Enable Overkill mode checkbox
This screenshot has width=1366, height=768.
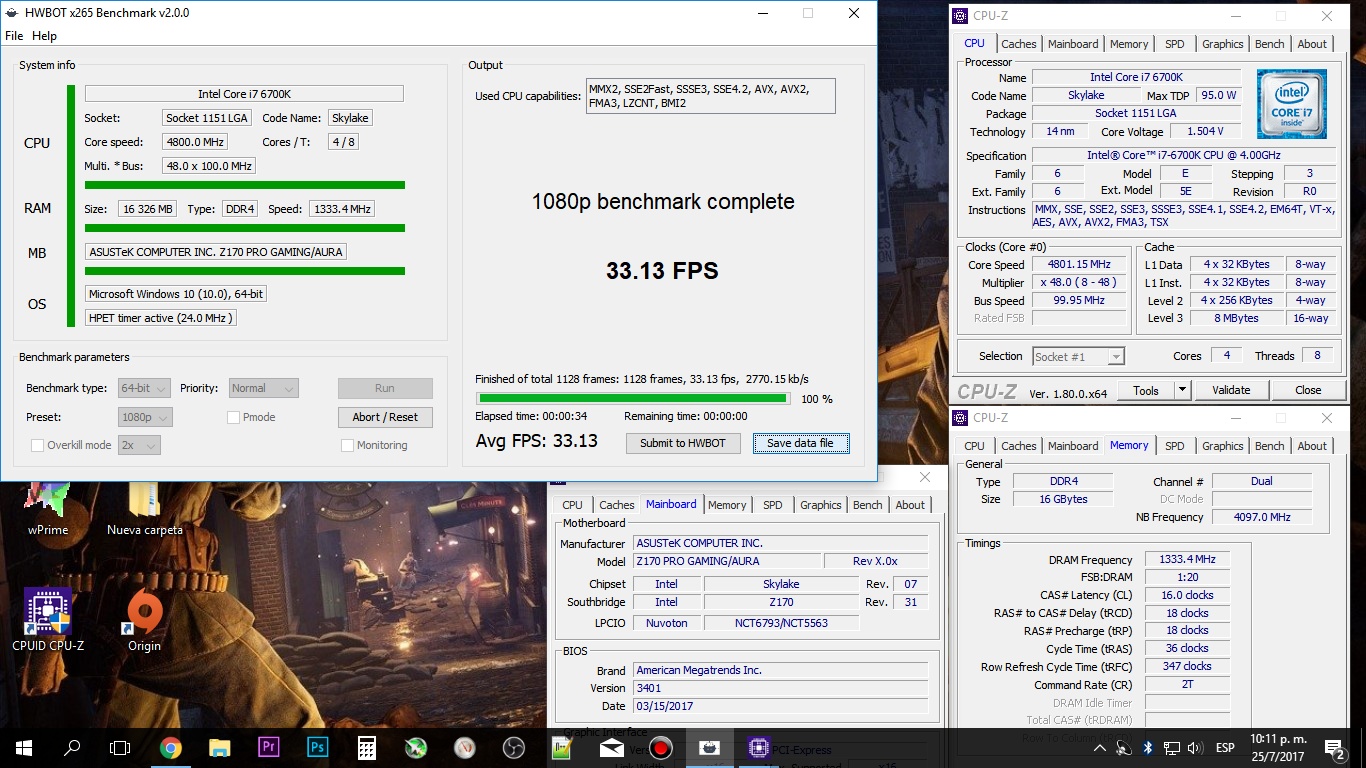point(37,445)
